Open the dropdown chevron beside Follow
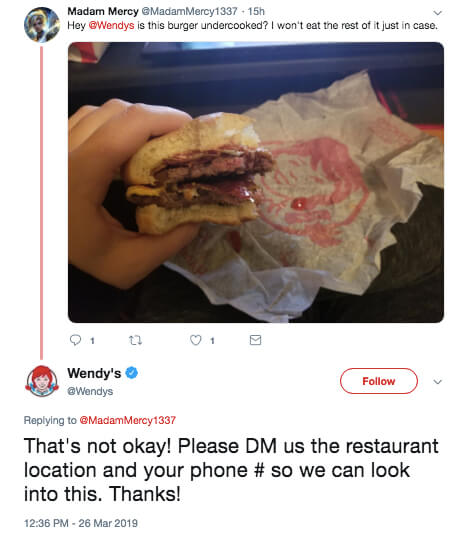This screenshot has width=471, height=537. 437,382
